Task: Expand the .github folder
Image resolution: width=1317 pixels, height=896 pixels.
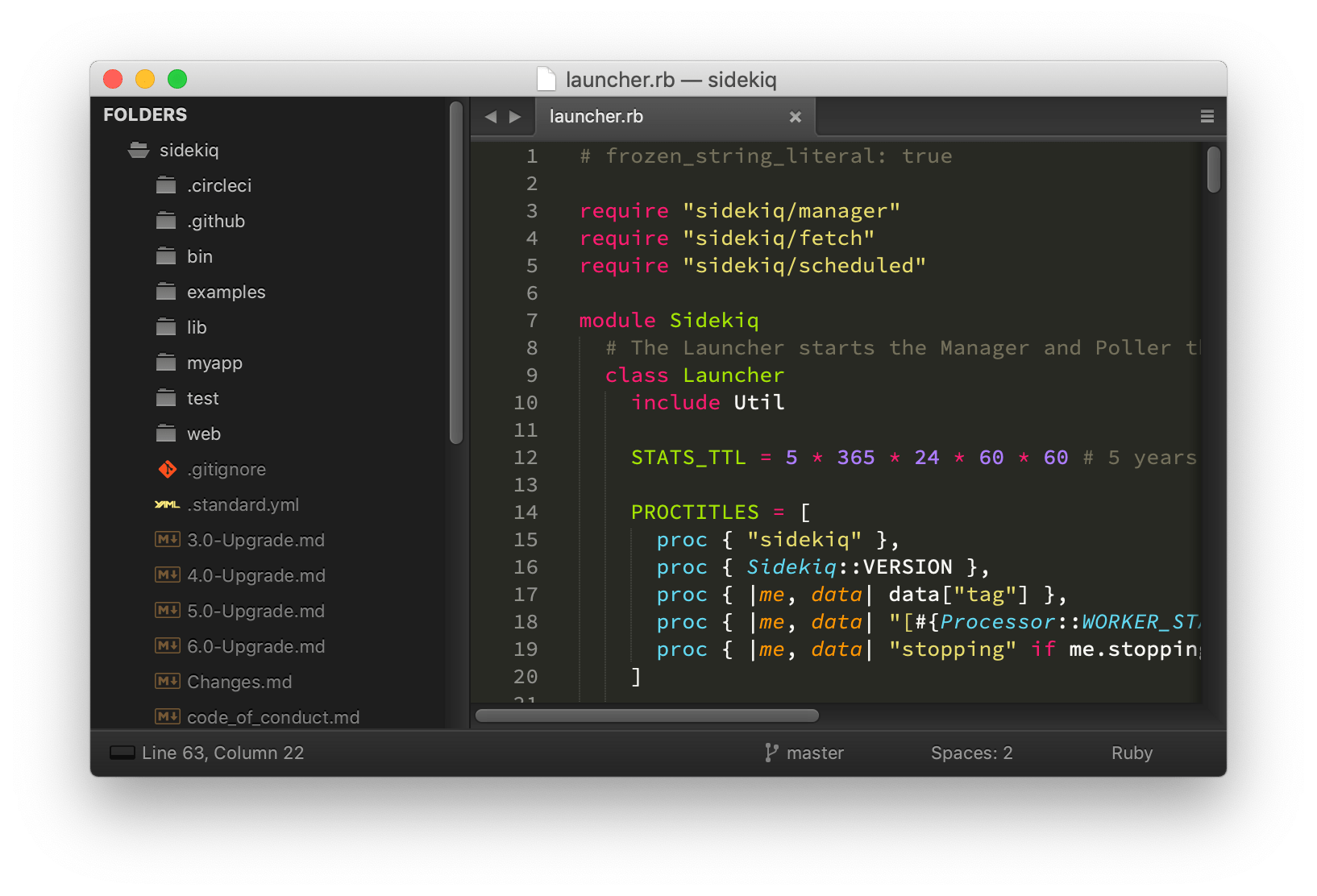Action: click(216, 221)
